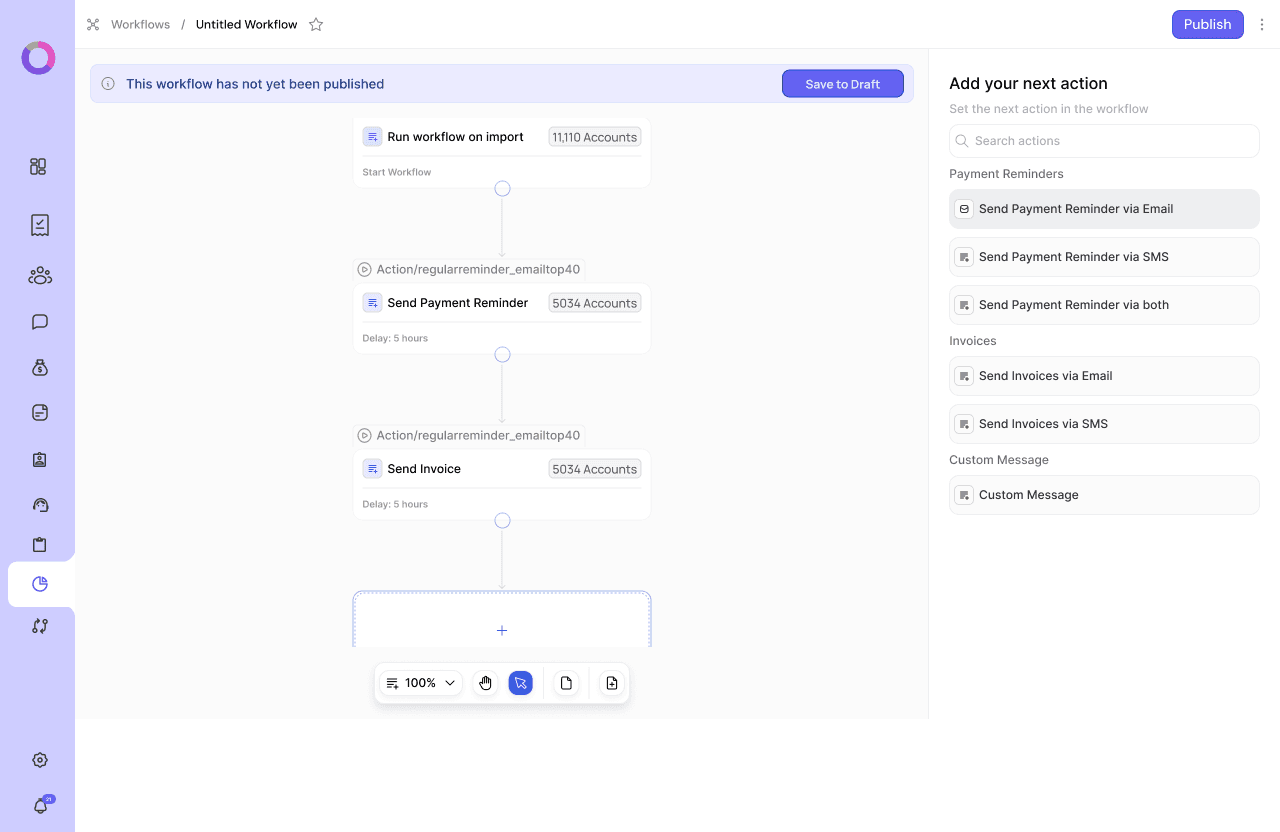Image resolution: width=1280 pixels, height=832 pixels.
Task: Open the clipboard sidebar icon
Action: click(x=40, y=545)
